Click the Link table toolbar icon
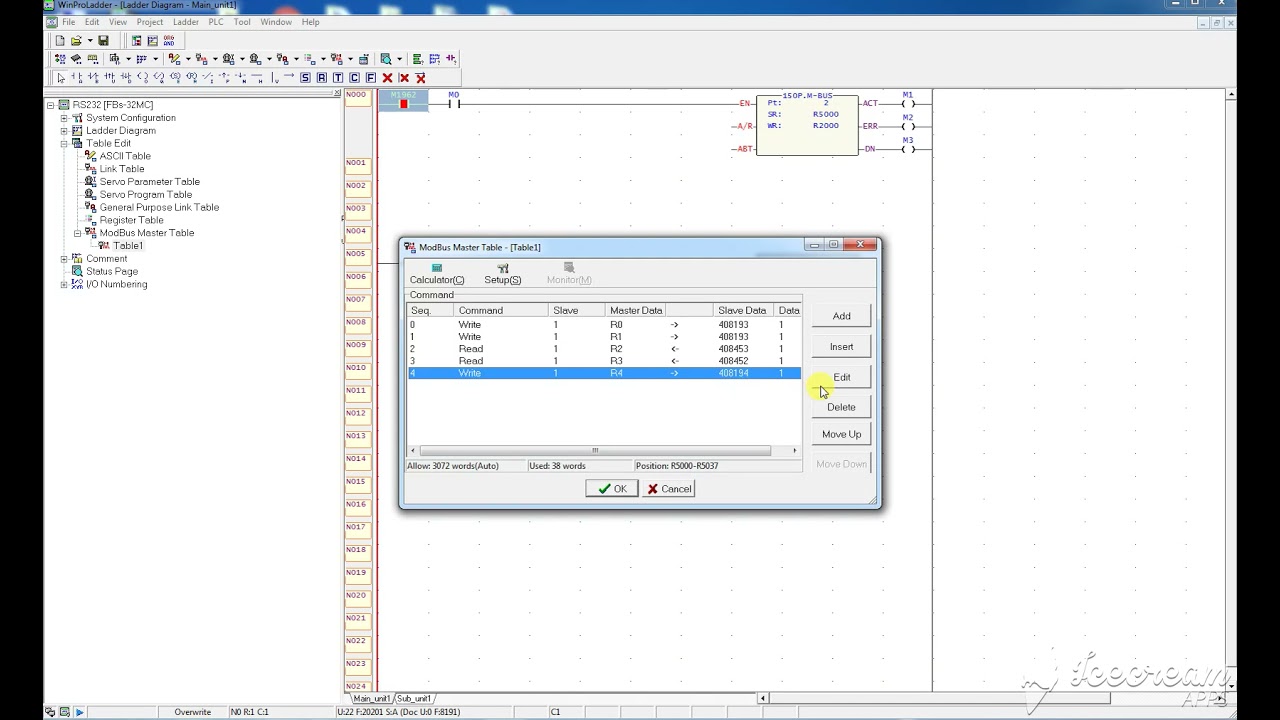This screenshot has height=720, width=1280. (201, 59)
